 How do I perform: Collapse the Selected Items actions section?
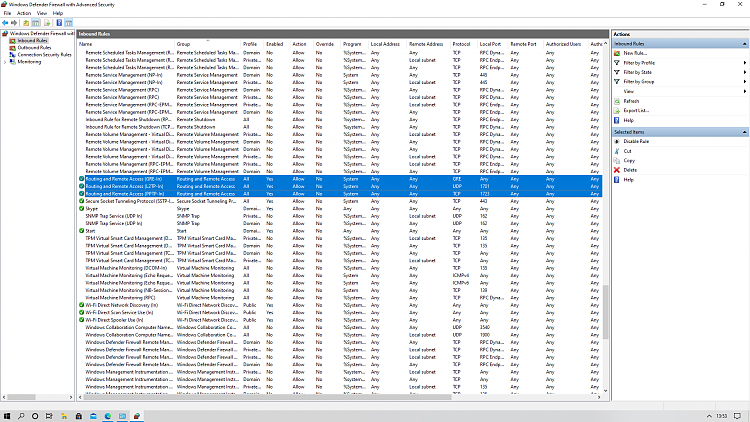click(744, 132)
